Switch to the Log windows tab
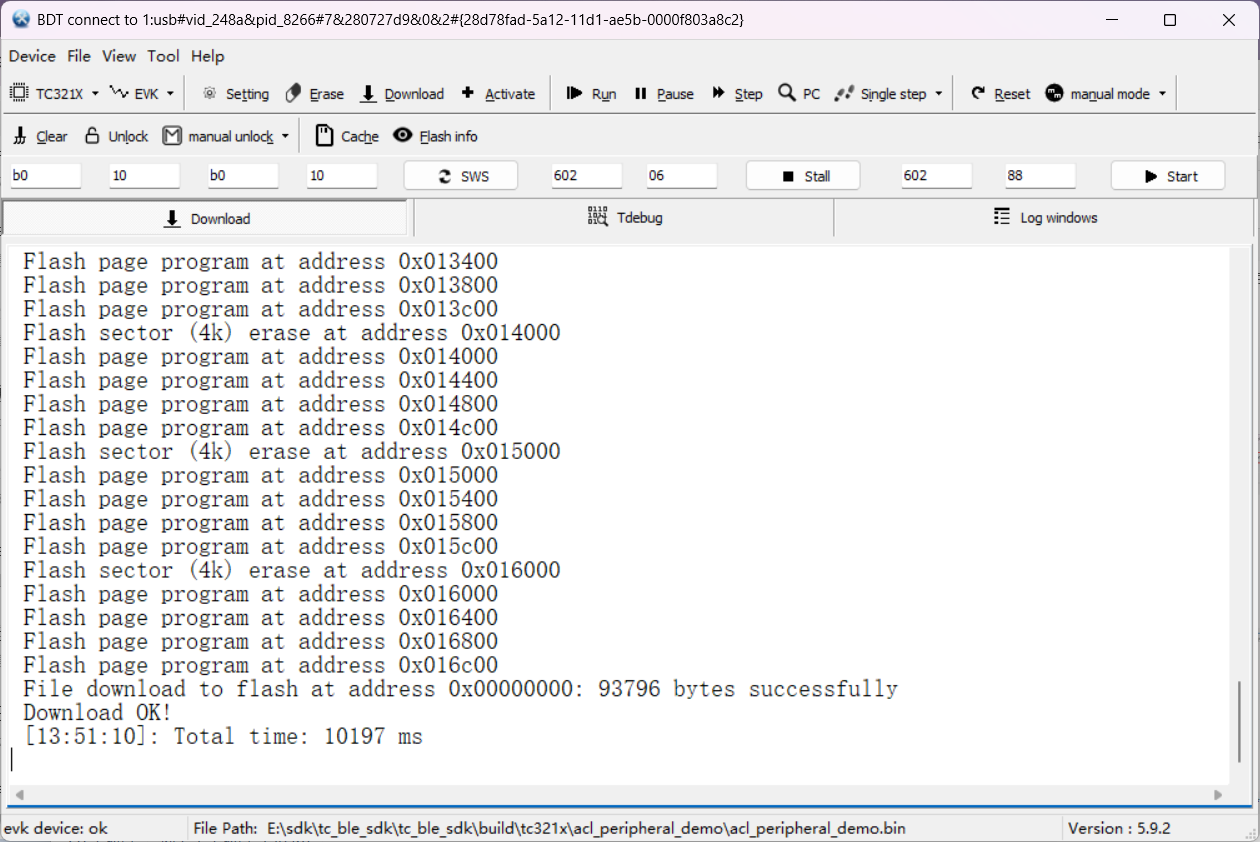 1045,217
